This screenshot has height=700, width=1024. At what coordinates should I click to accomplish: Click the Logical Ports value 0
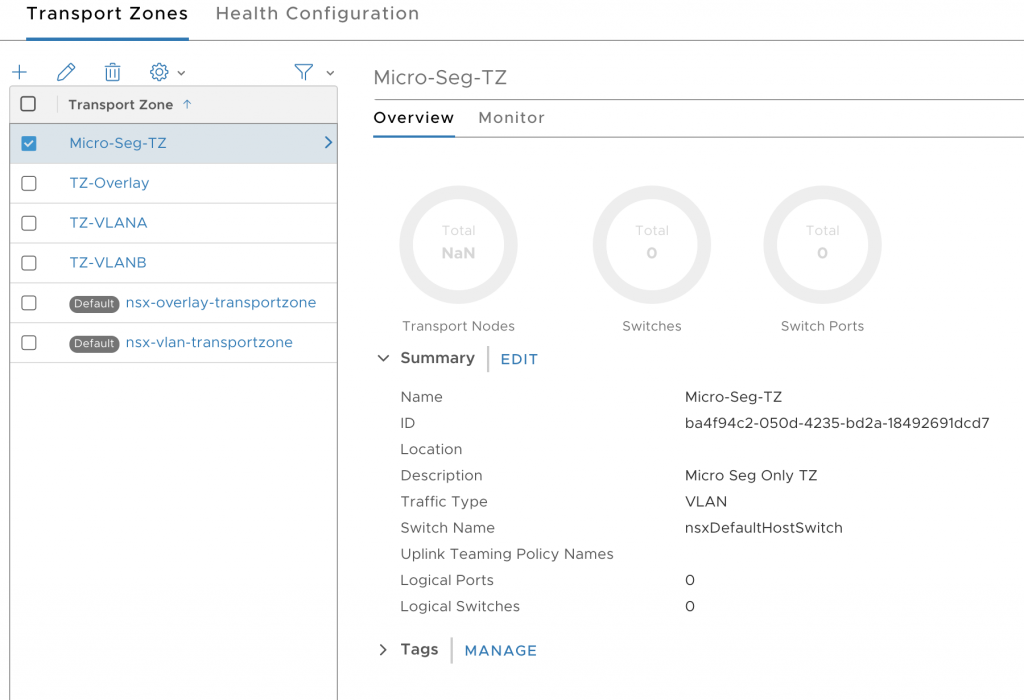point(690,580)
